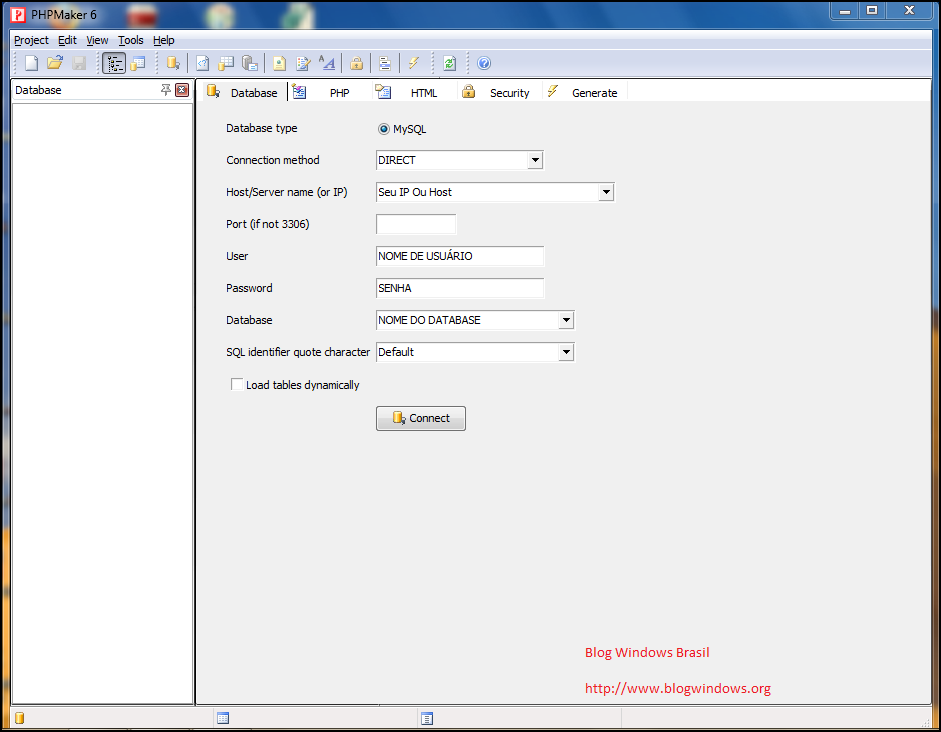Switch to the Security tab
The image size is (941, 732).
pyautogui.click(x=500, y=92)
